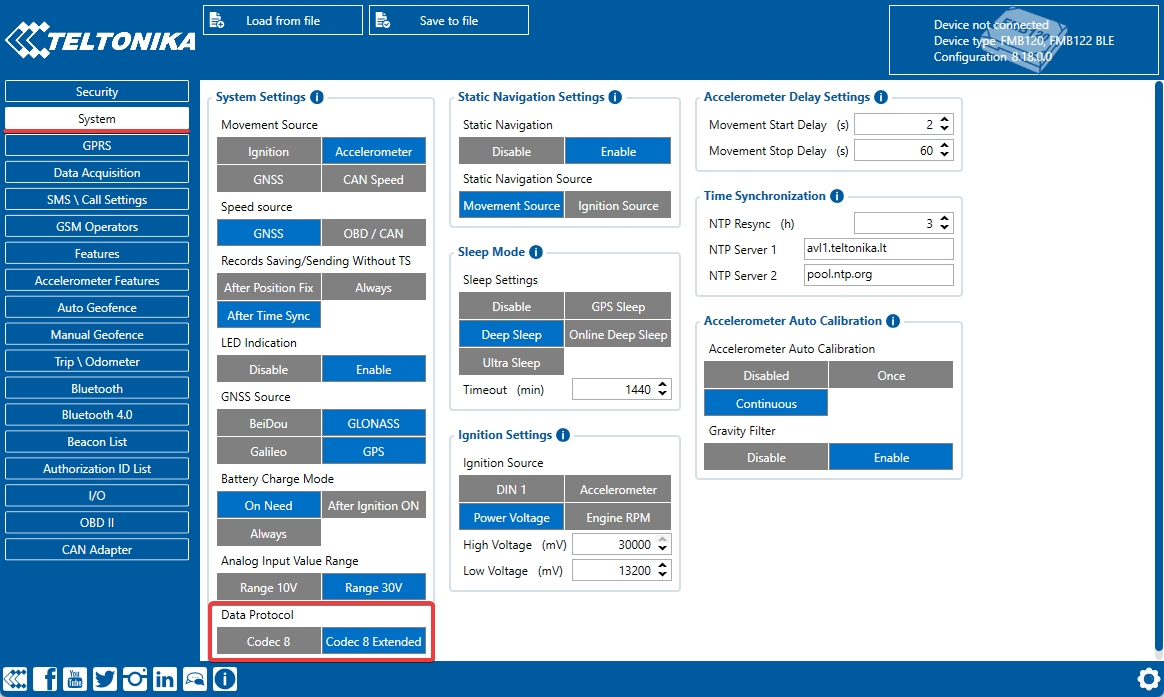Viewport: 1164px width, 697px height.
Task: Open the Bluetooth settings section
Action: click(96, 387)
